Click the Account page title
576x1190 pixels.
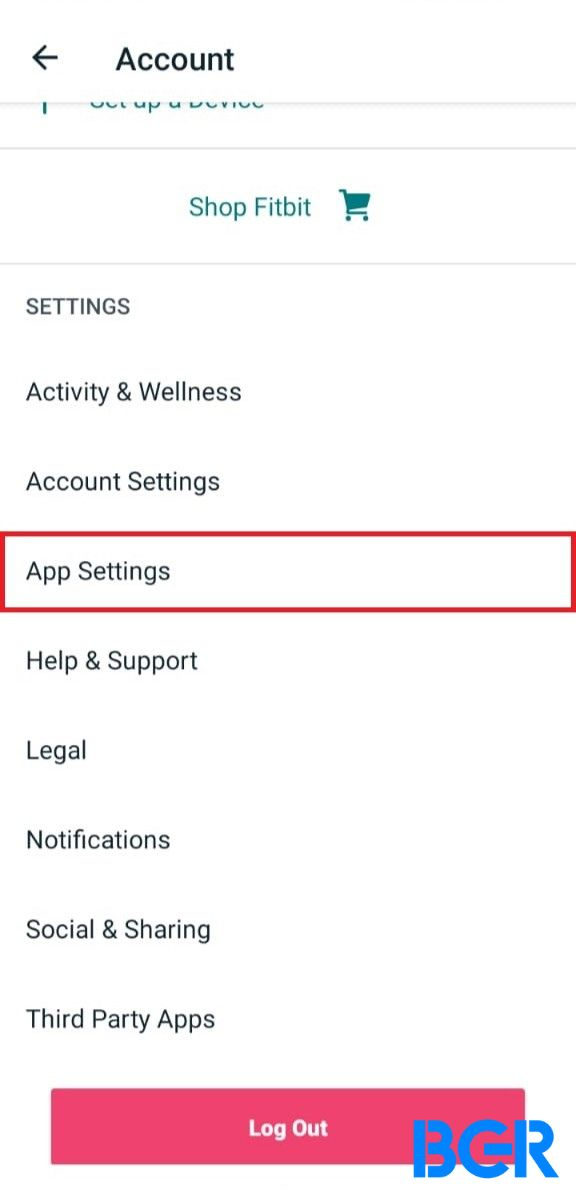tap(175, 59)
